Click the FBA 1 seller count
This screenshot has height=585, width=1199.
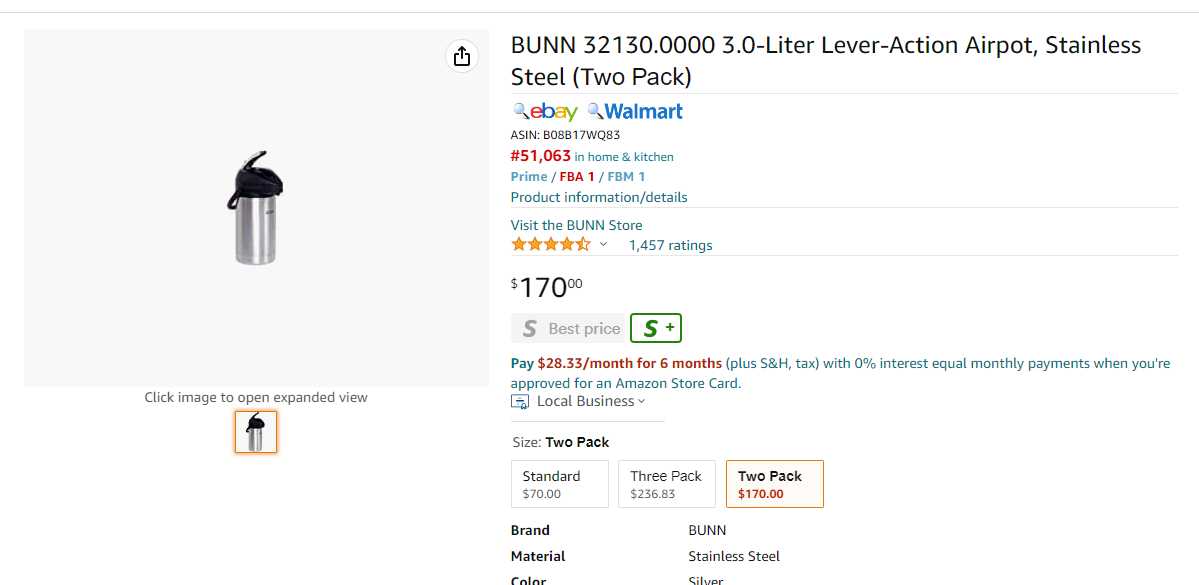point(577,177)
